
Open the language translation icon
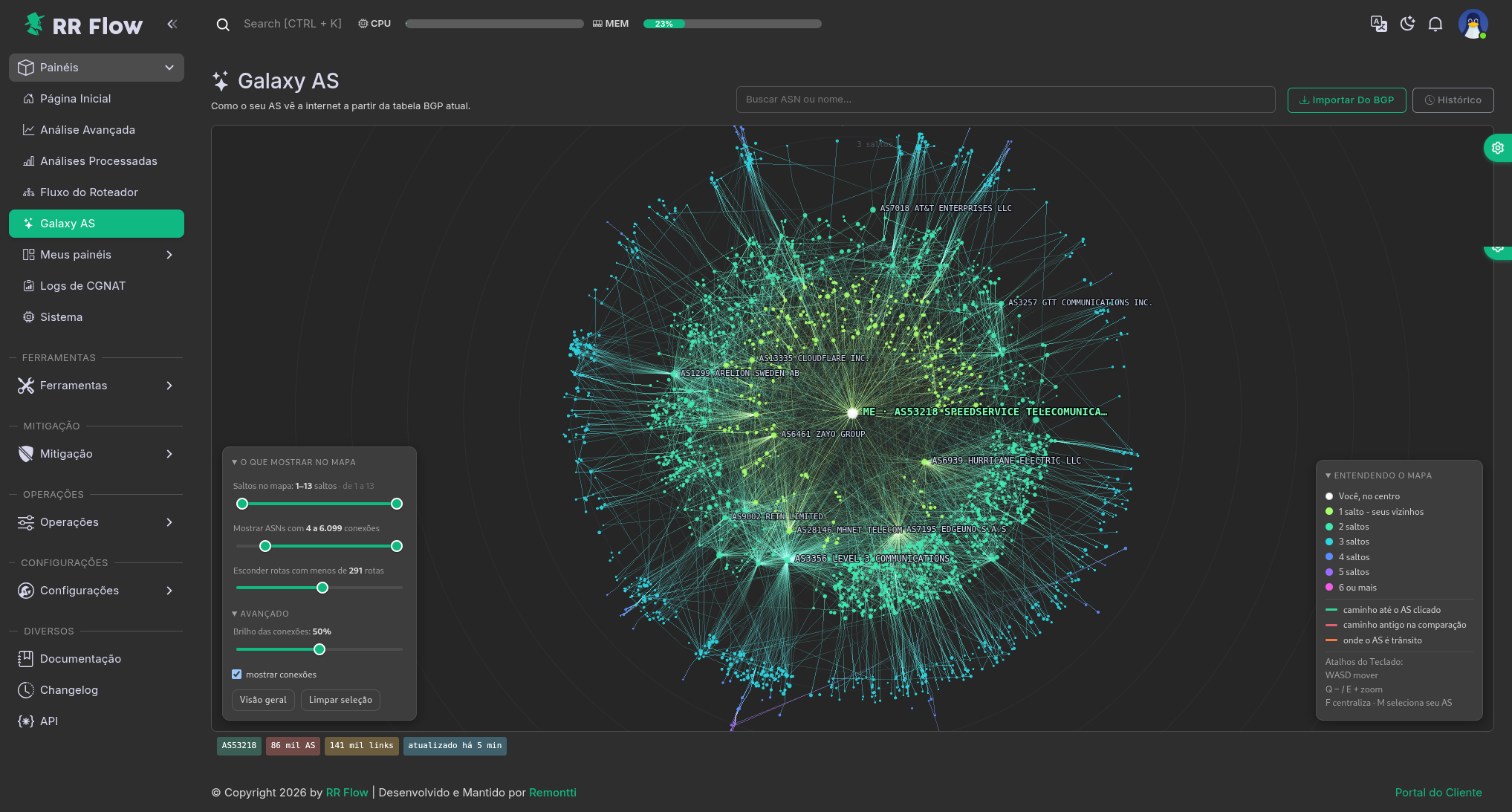coord(1378,24)
